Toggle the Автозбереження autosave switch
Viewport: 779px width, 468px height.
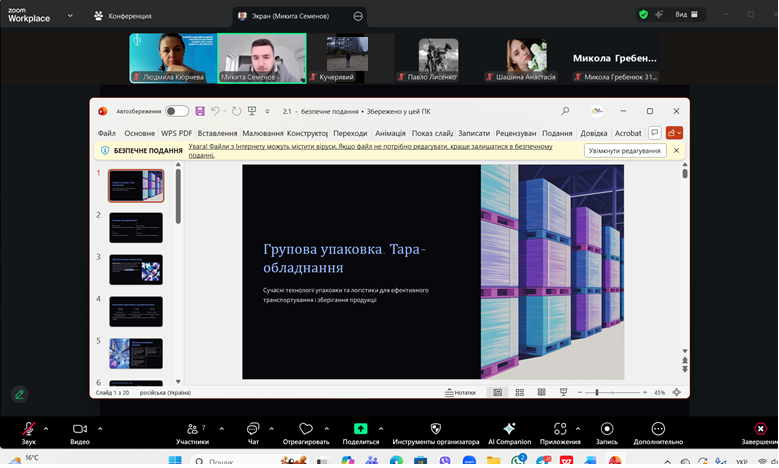click(x=177, y=111)
